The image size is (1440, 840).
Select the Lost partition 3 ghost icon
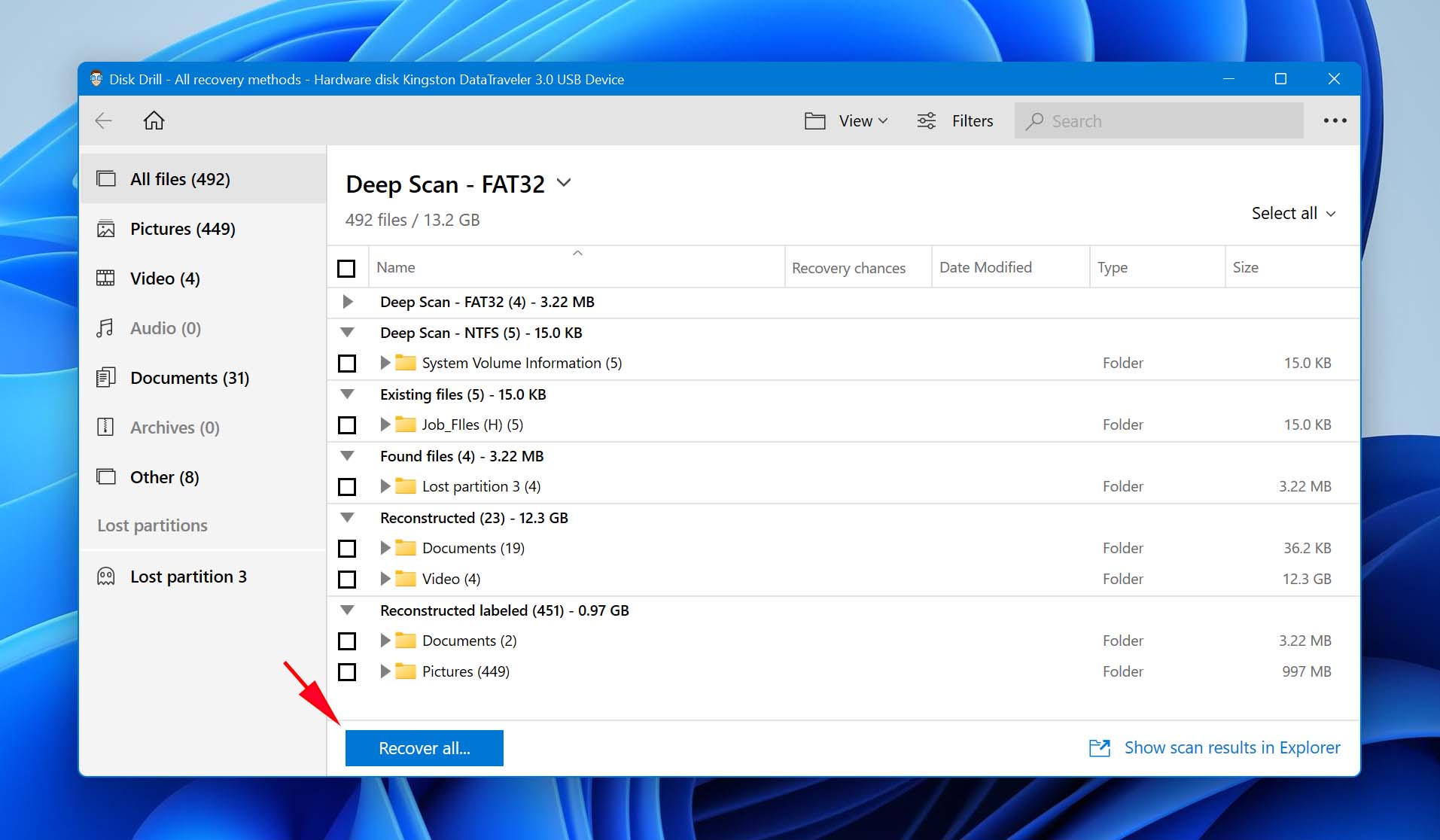(106, 577)
